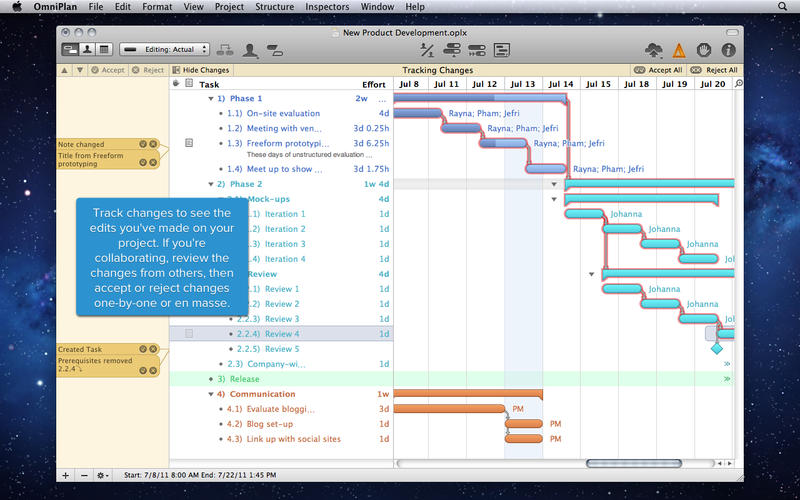Open the note icon beside Freeform prototyping

click(x=189, y=144)
